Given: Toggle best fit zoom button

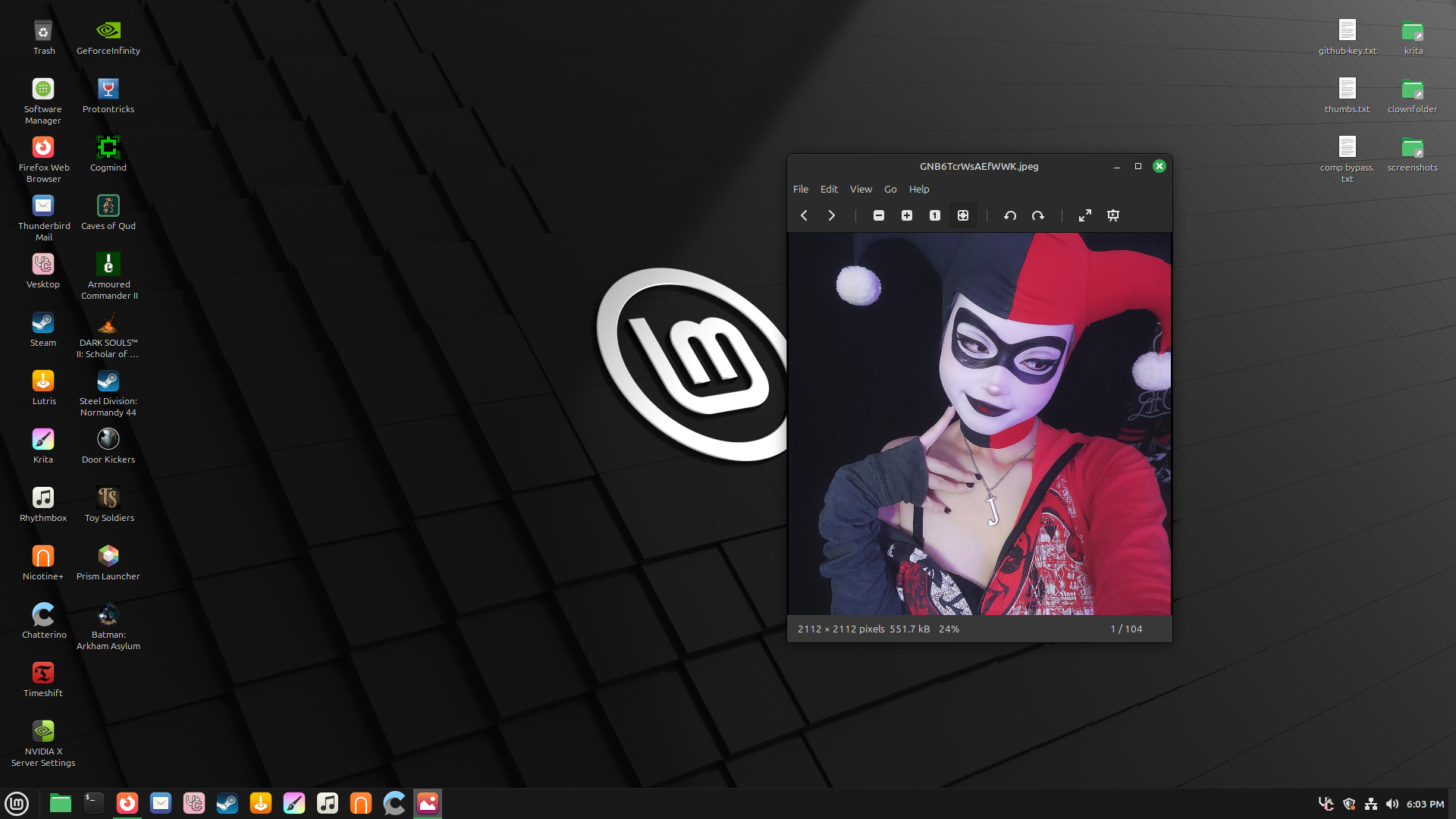Looking at the screenshot, I should pos(963,215).
